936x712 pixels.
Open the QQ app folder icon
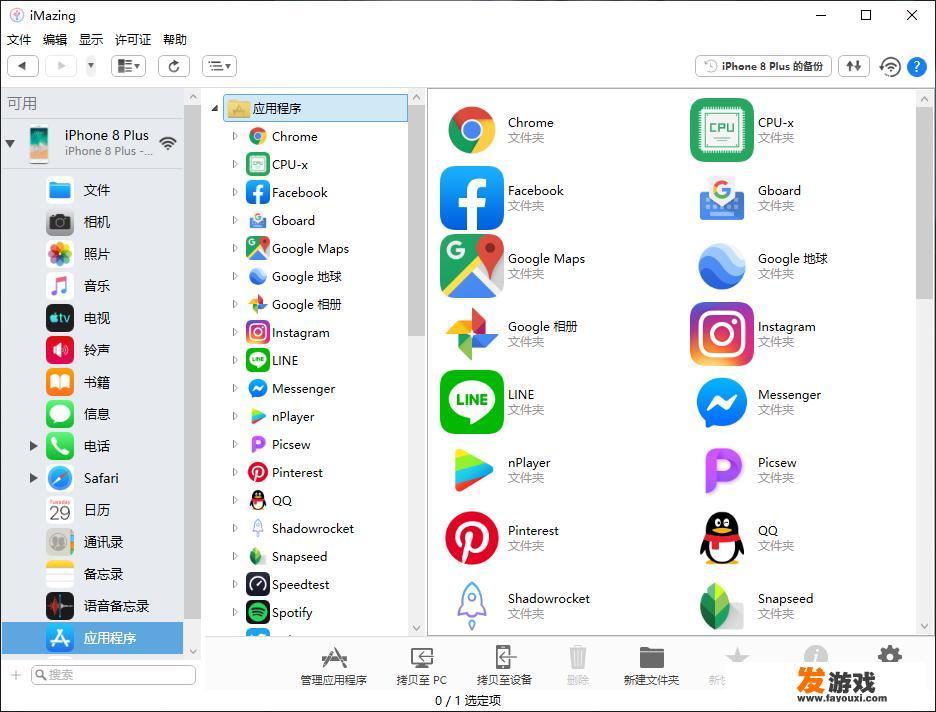(722, 538)
